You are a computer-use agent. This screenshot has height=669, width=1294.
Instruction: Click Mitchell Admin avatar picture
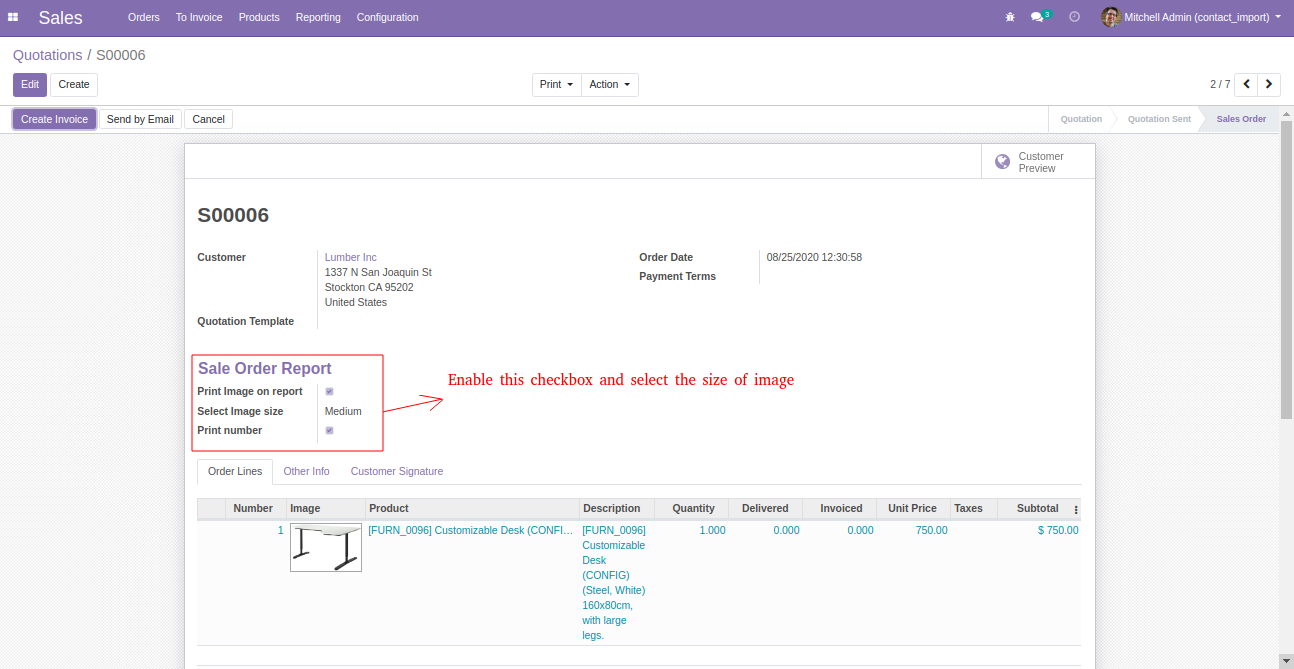point(1110,17)
